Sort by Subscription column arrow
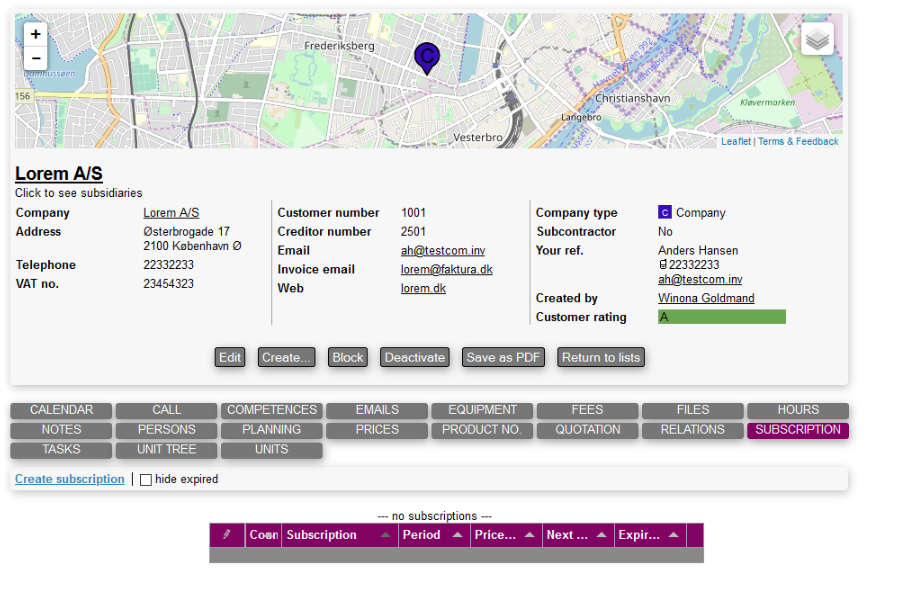Screen dimensions: 922x589 tap(385, 535)
